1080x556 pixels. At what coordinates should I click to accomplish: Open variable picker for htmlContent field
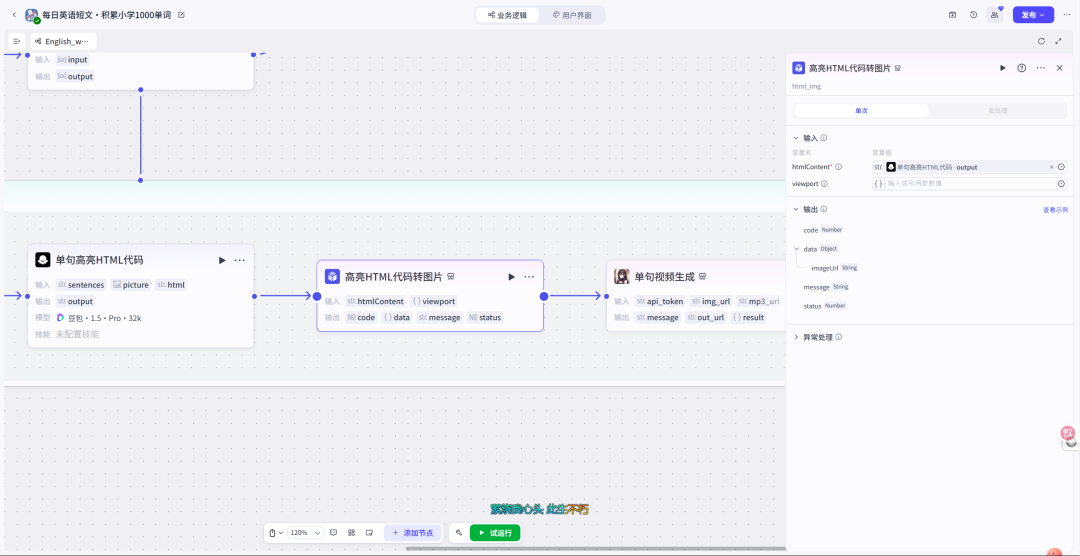1061,167
